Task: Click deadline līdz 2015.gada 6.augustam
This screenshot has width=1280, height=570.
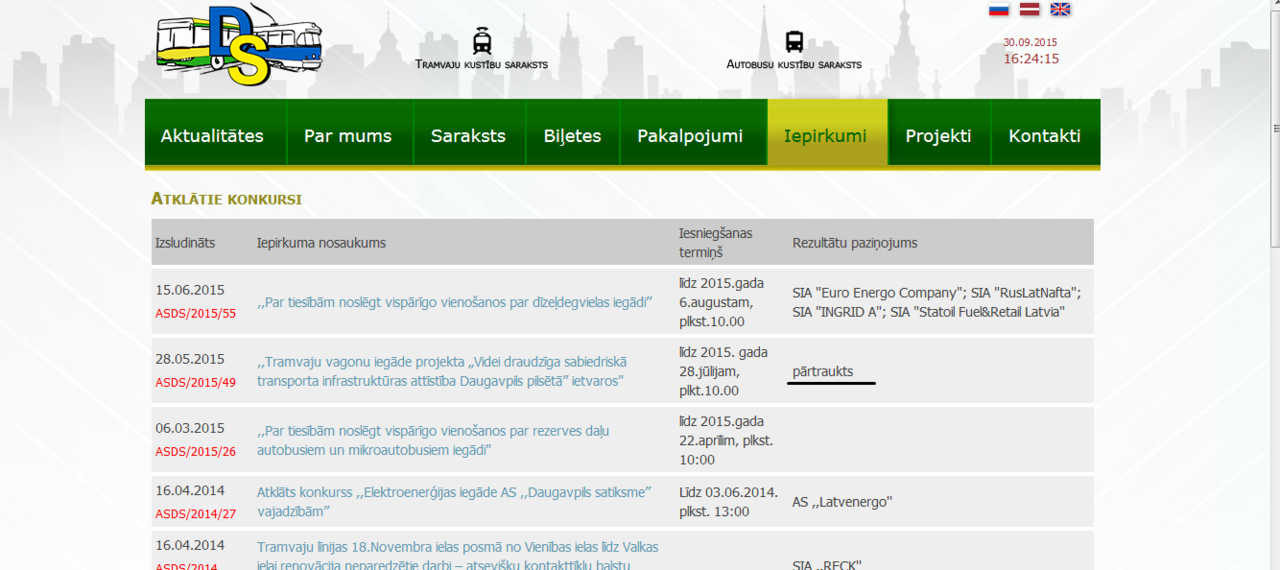Action: click(722, 302)
